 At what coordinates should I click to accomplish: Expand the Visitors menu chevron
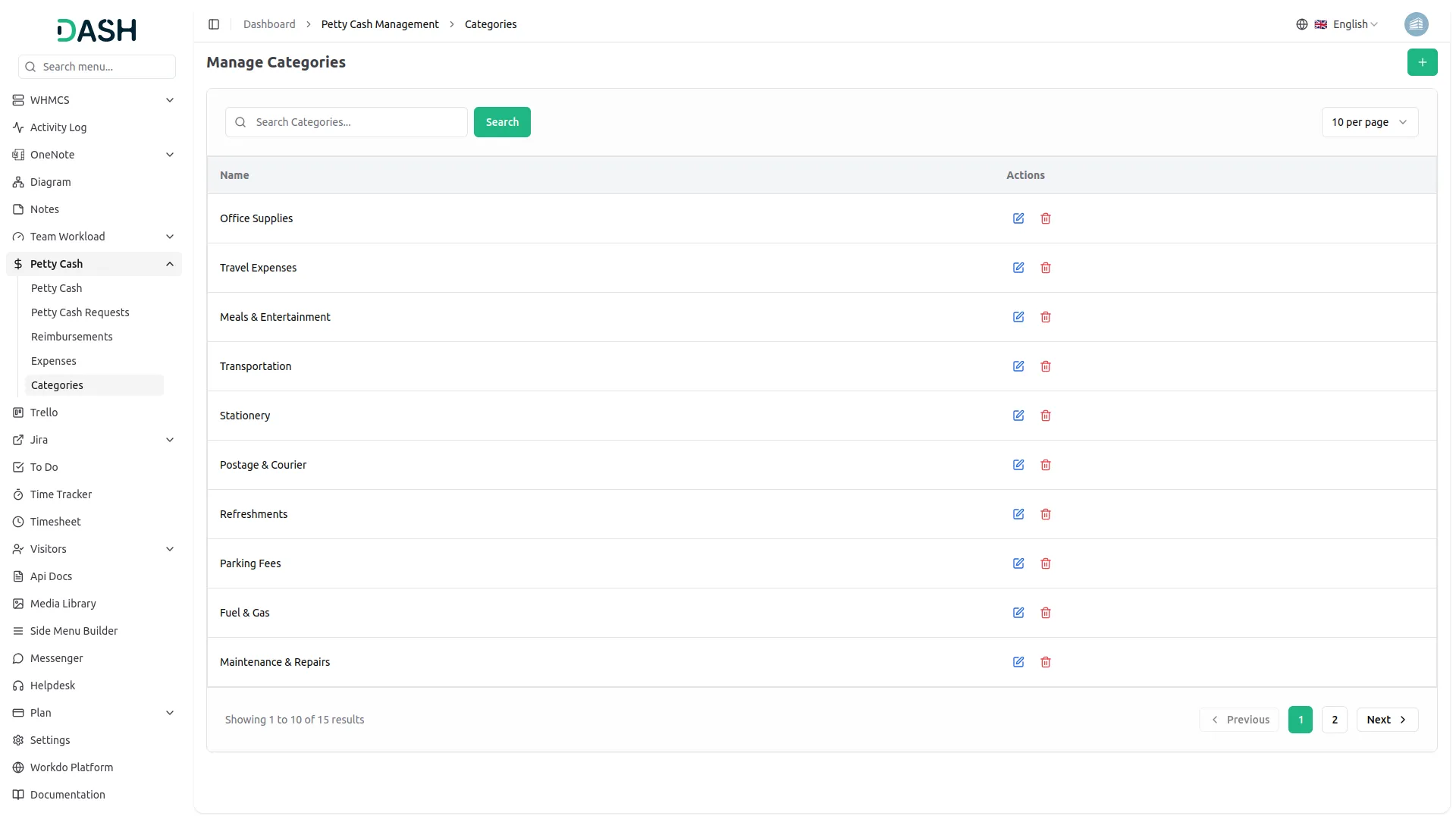coord(170,549)
